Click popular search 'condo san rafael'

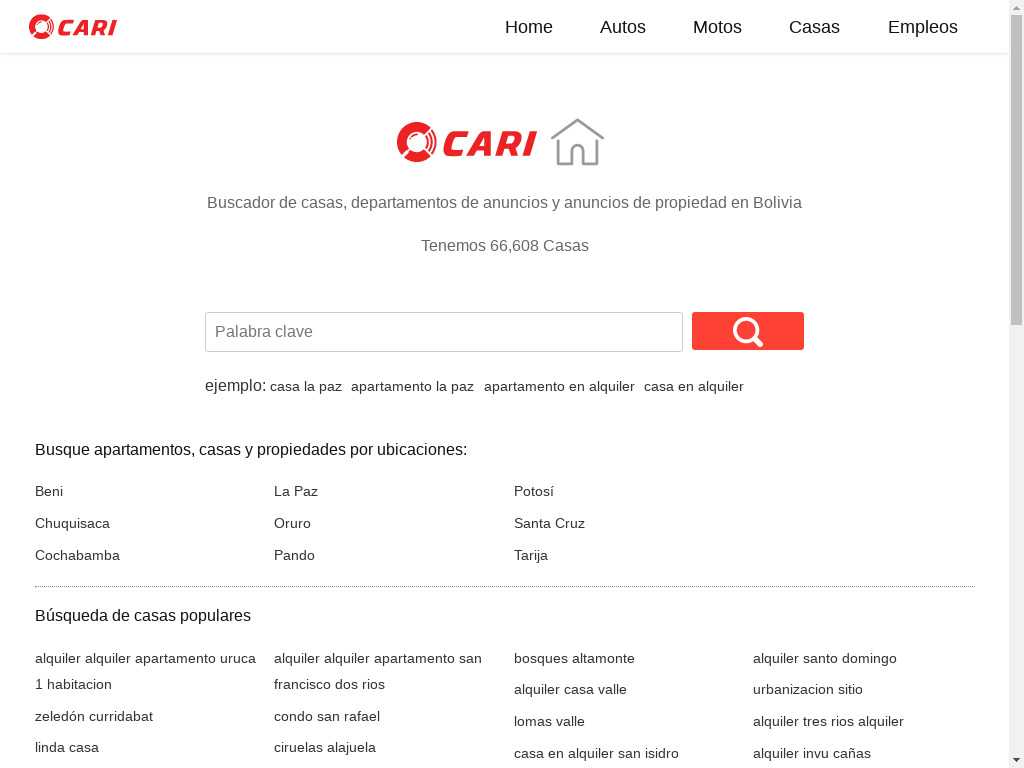(327, 716)
